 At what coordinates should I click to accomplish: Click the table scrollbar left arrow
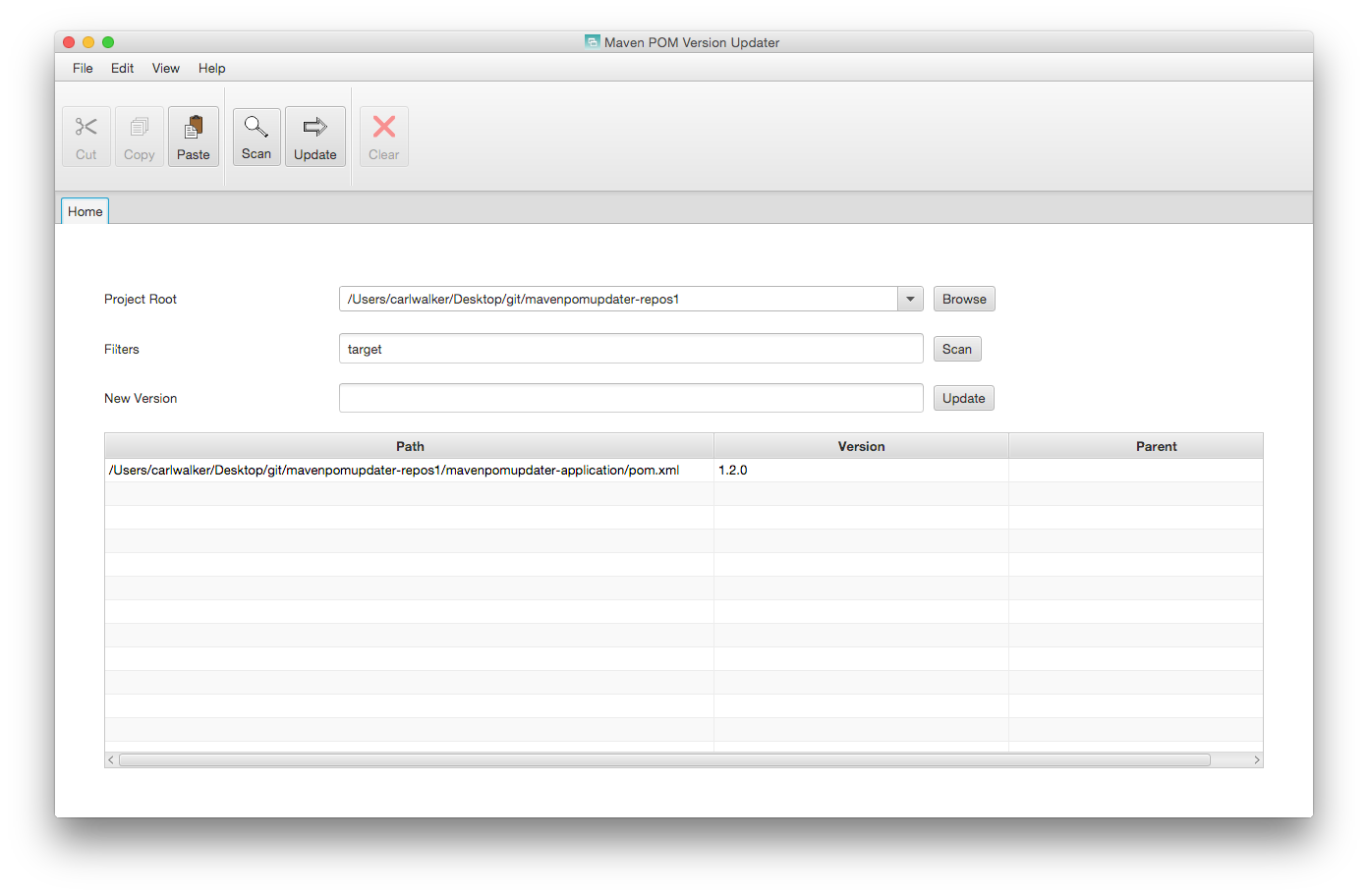pos(111,760)
